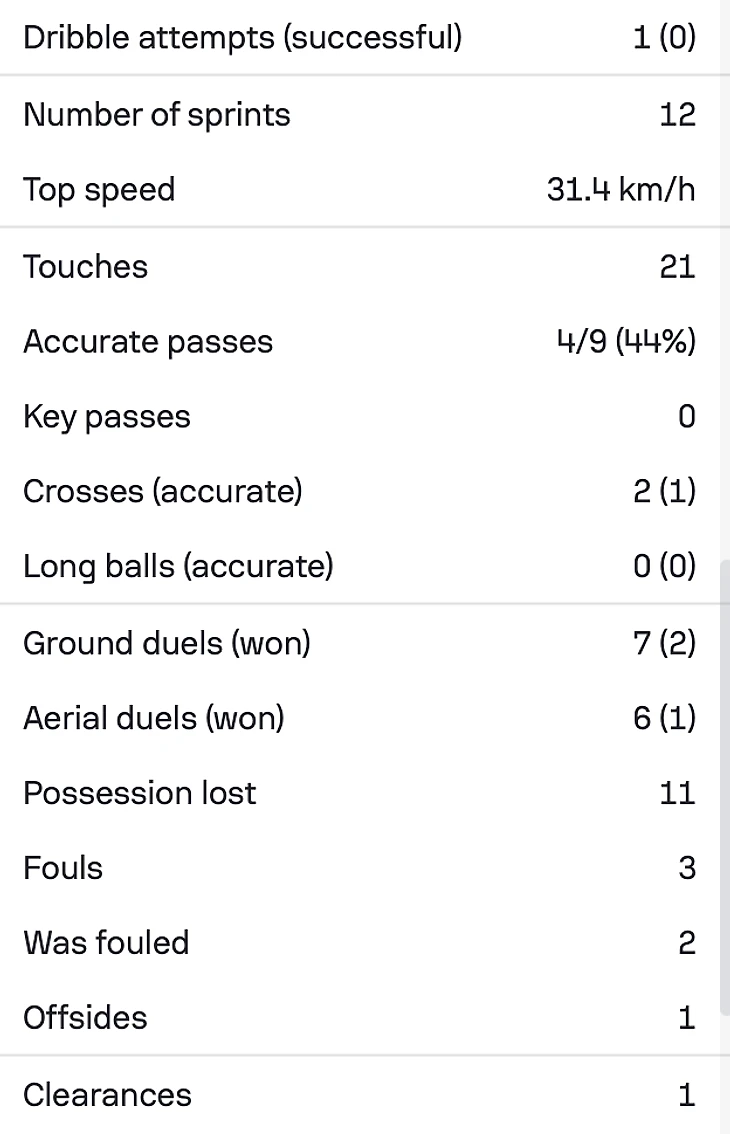Click the Was fouled label
Viewport: 730px width, 1134px height.
(106, 943)
